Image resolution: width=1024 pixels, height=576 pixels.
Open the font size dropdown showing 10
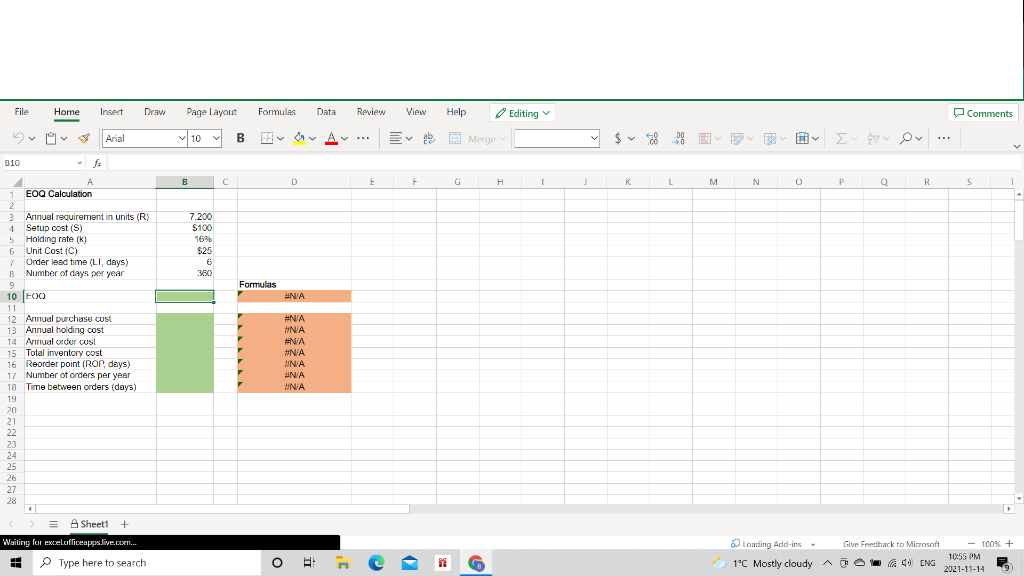[200, 138]
